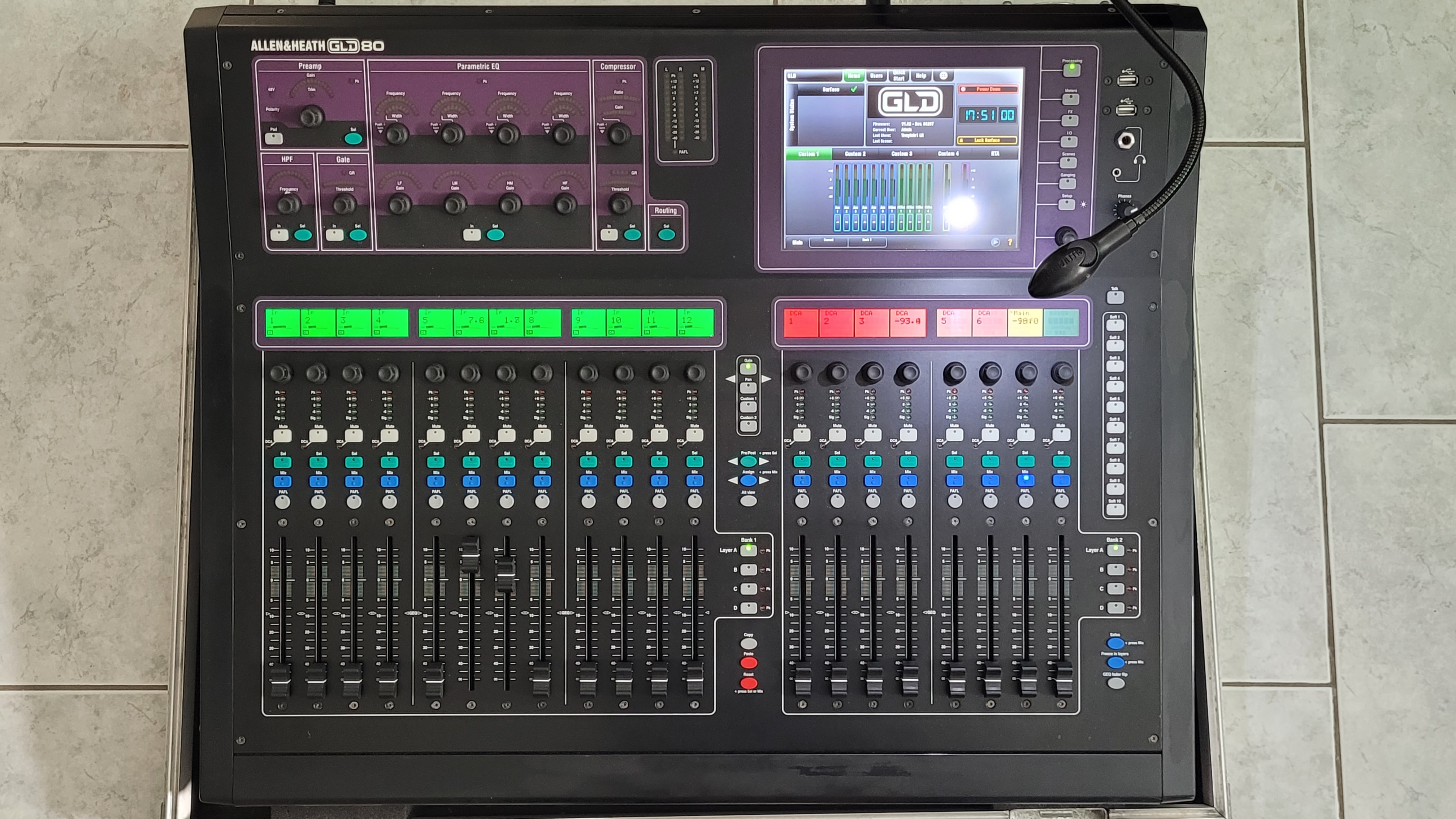Screen dimensions: 1456x819
Task: Select Layer A in Bank 1
Action: click(748, 551)
